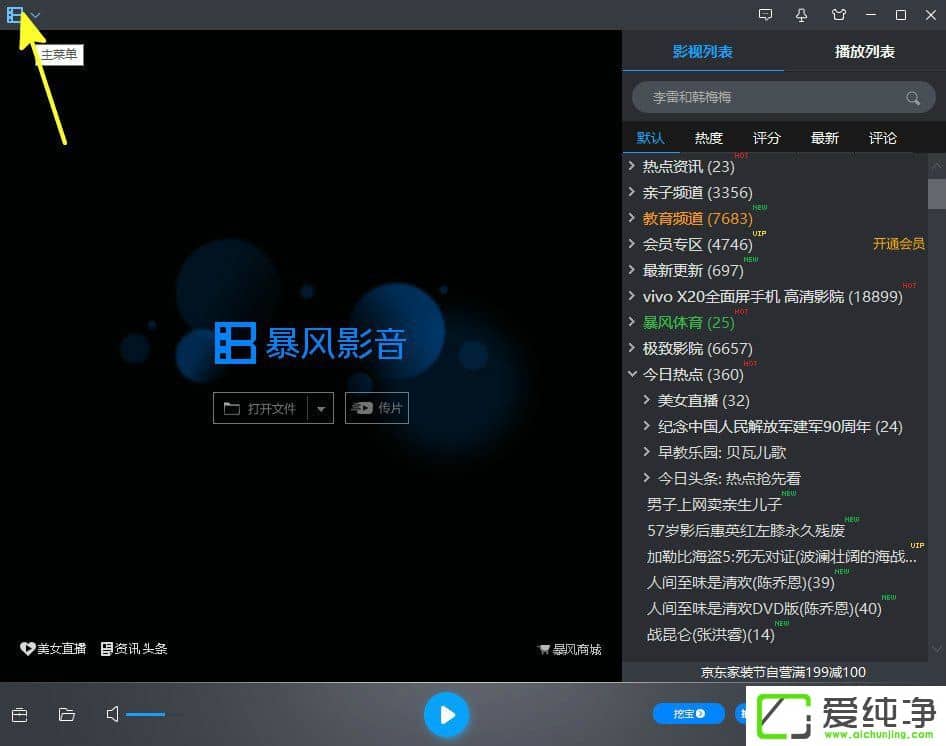Click the 开通会员 link
This screenshot has height=746, width=946.
click(x=898, y=244)
